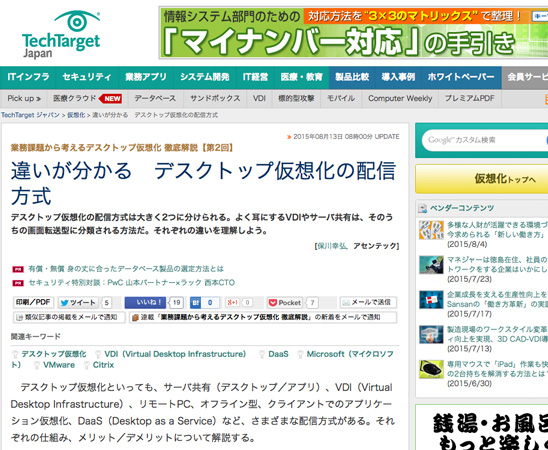This screenshot has width=548, height=450.
Task: Click the lightbulb icon beside VMware
Action: 36,365
